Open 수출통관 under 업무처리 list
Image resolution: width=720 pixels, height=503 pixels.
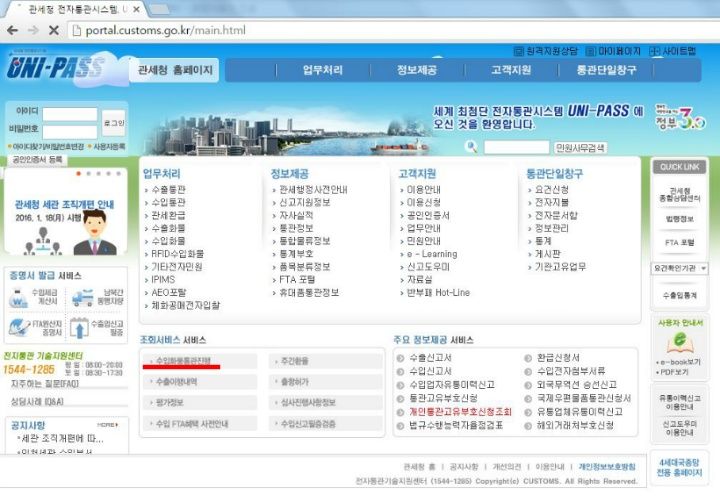168,190
